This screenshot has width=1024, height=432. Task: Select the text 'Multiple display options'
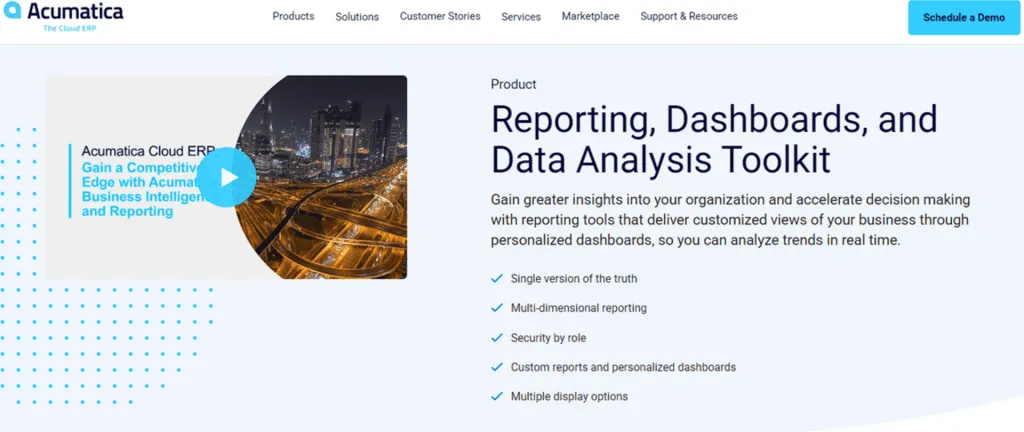pos(569,396)
